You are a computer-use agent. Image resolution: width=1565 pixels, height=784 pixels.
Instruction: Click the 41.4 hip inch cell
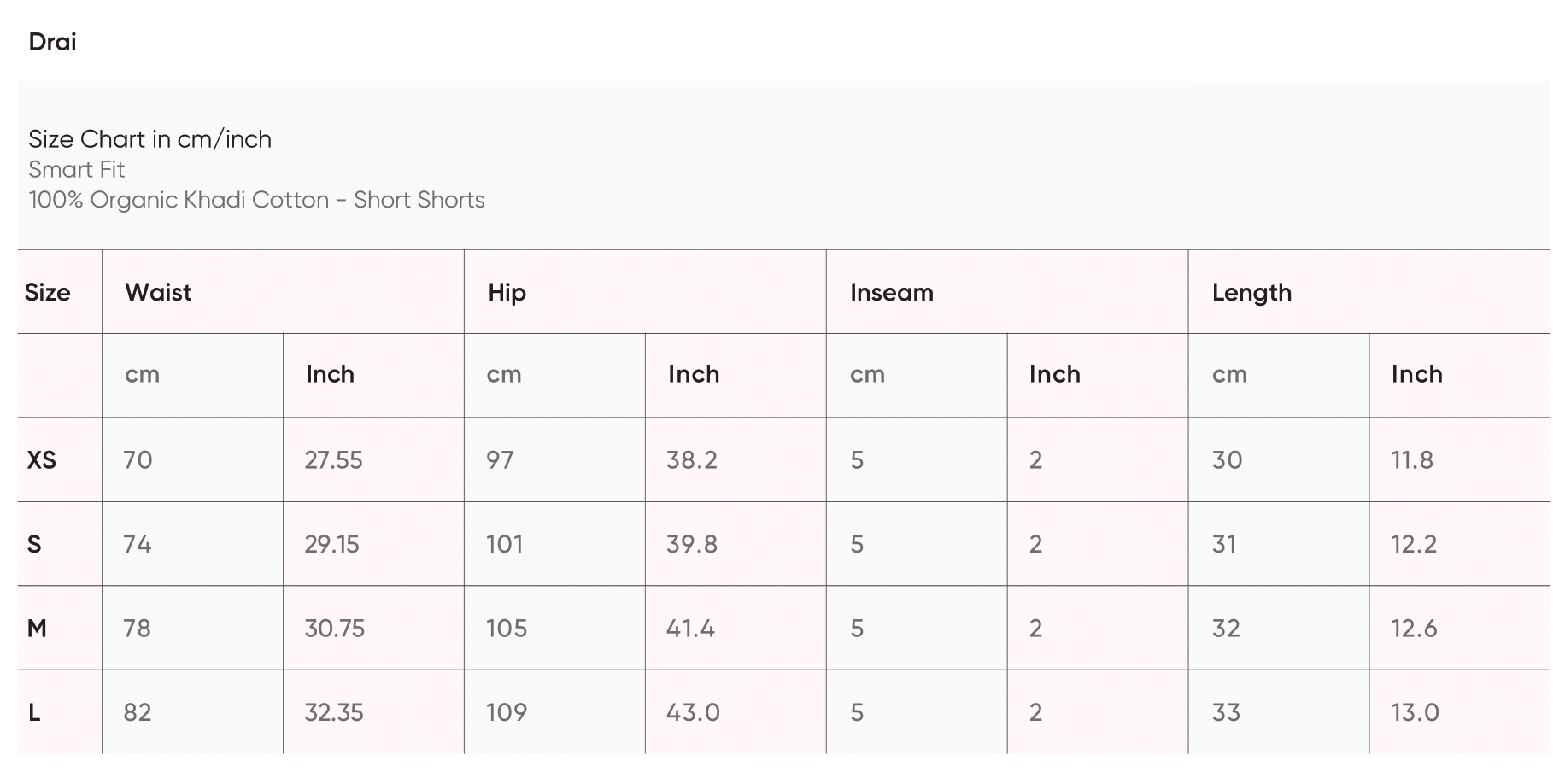pos(690,629)
